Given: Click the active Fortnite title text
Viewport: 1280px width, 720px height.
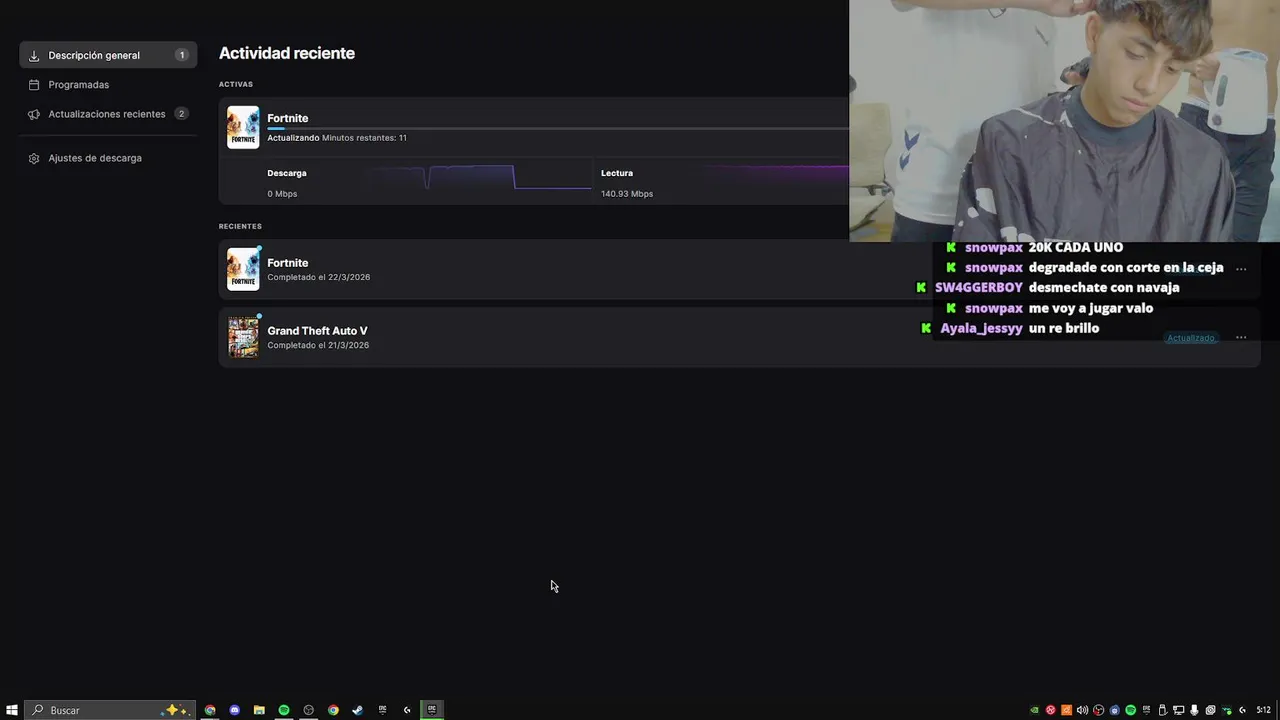Looking at the screenshot, I should tap(288, 118).
